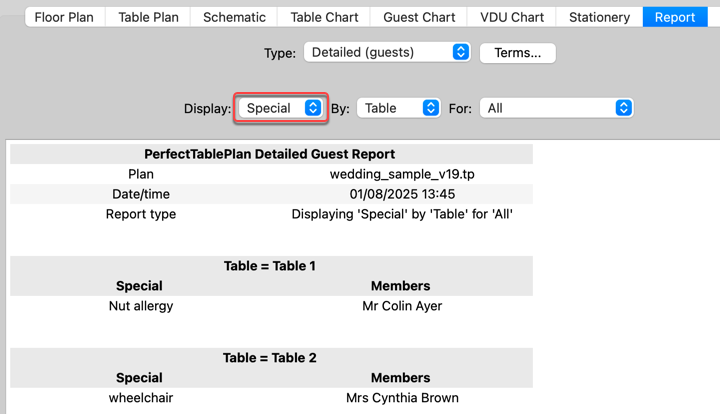Select the wheelchair special entry

(140, 398)
